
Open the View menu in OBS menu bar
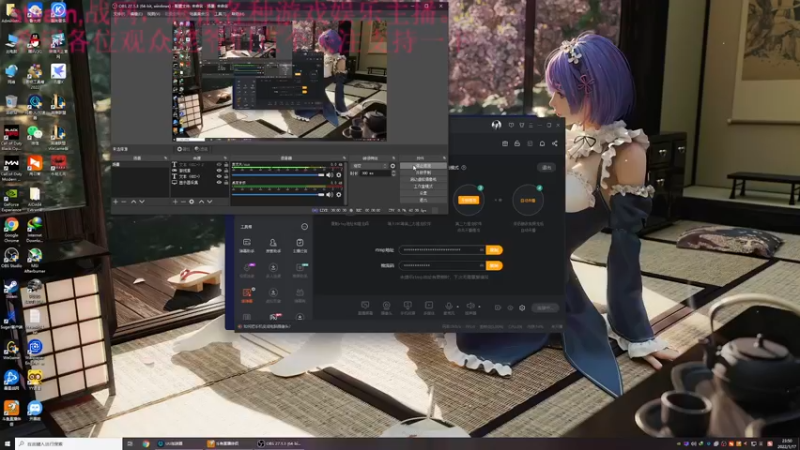point(154,14)
